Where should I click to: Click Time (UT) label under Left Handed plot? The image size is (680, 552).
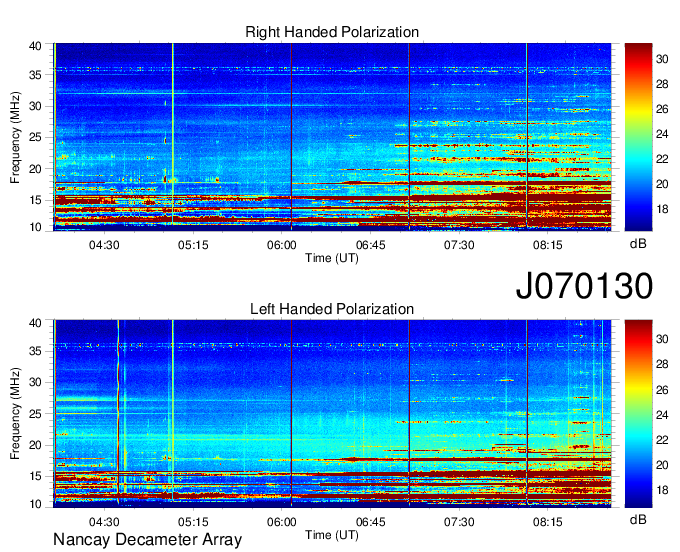[x=332, y=535]
